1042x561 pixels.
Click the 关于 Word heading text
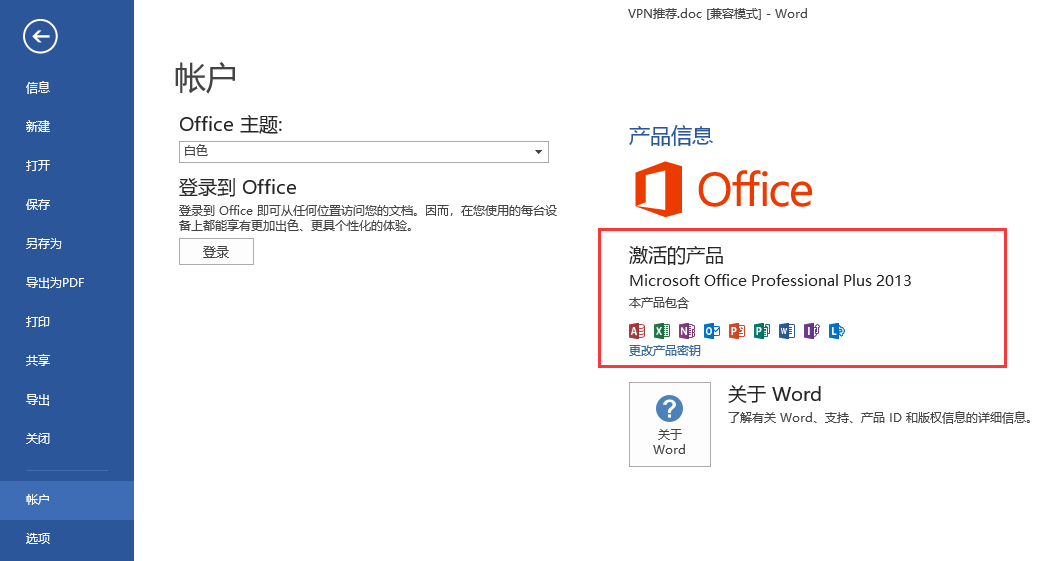point(774,394)
